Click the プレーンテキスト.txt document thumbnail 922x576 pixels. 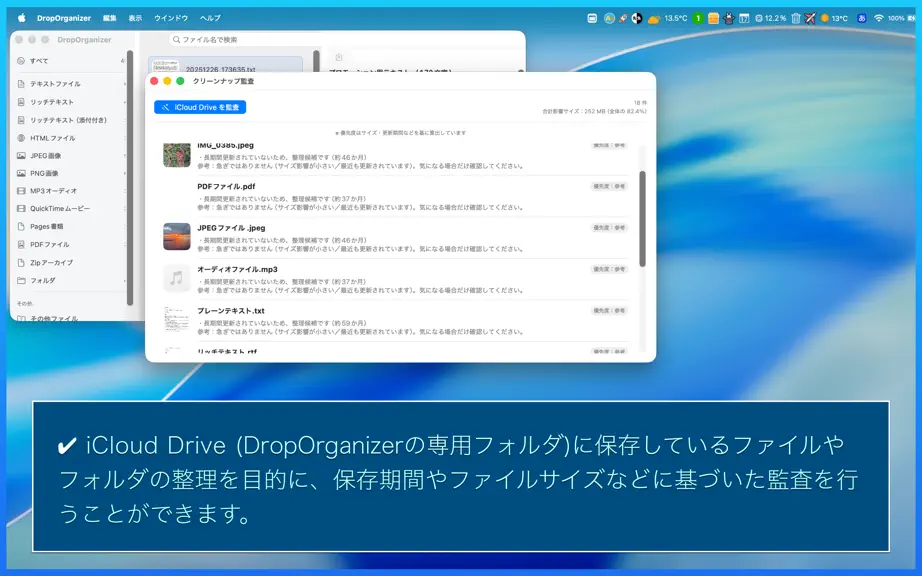pos(176,319)
